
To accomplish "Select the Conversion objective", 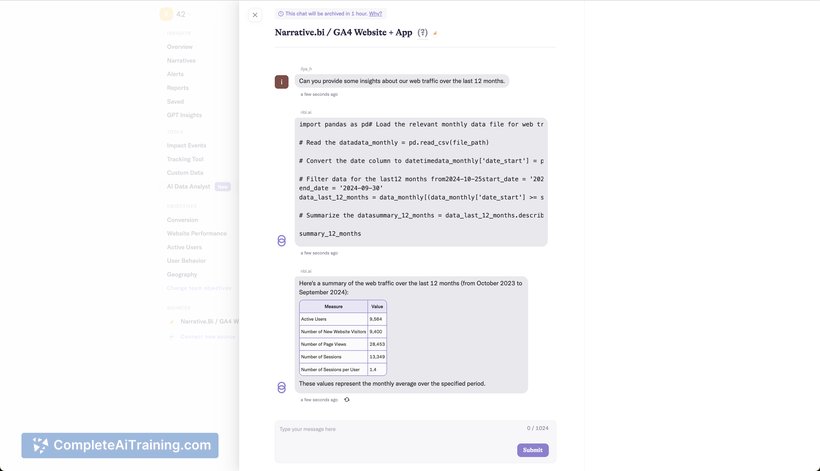I will pos(183,220).
